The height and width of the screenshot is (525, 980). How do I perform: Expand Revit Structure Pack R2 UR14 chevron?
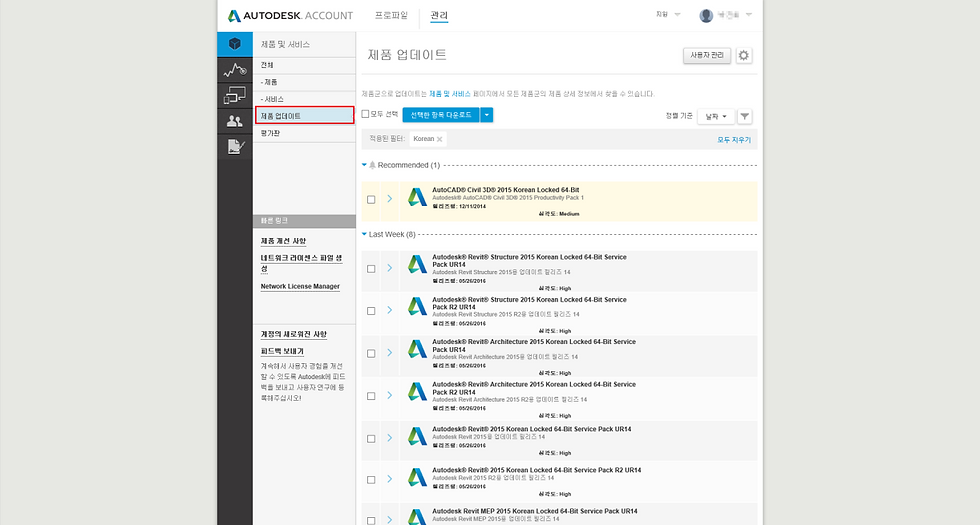389,310
